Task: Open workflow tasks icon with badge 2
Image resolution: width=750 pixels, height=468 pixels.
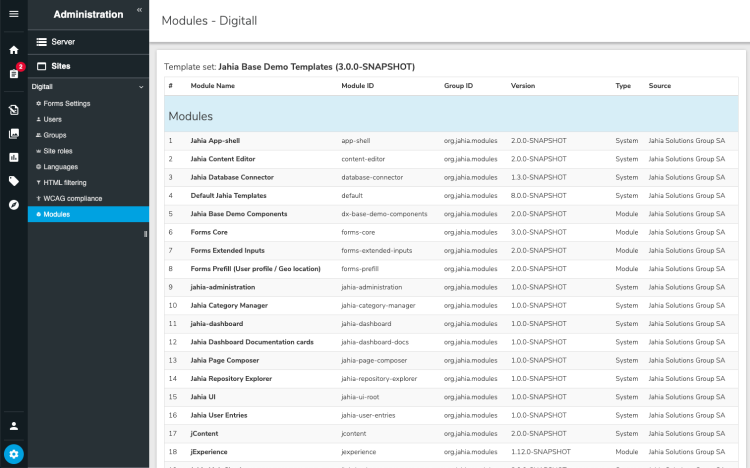Action: point(14,73)
